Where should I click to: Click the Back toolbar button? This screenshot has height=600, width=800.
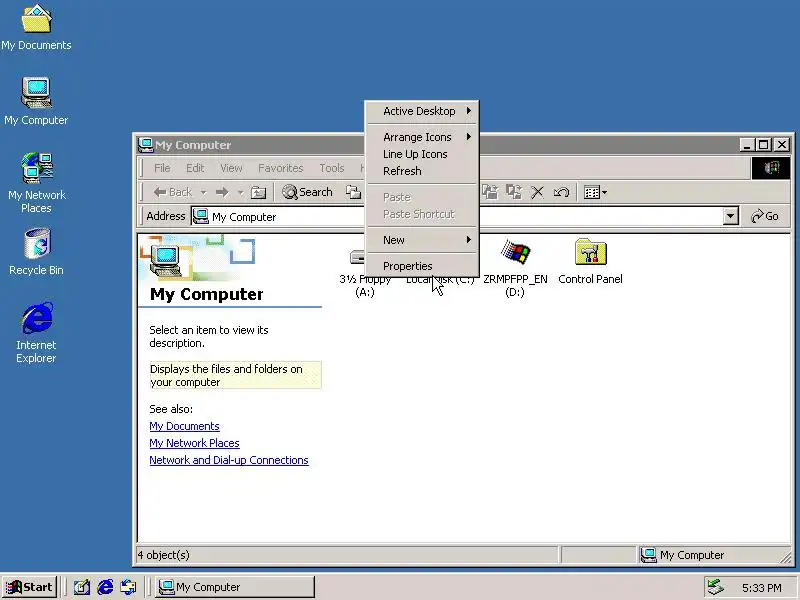(173, 192)
